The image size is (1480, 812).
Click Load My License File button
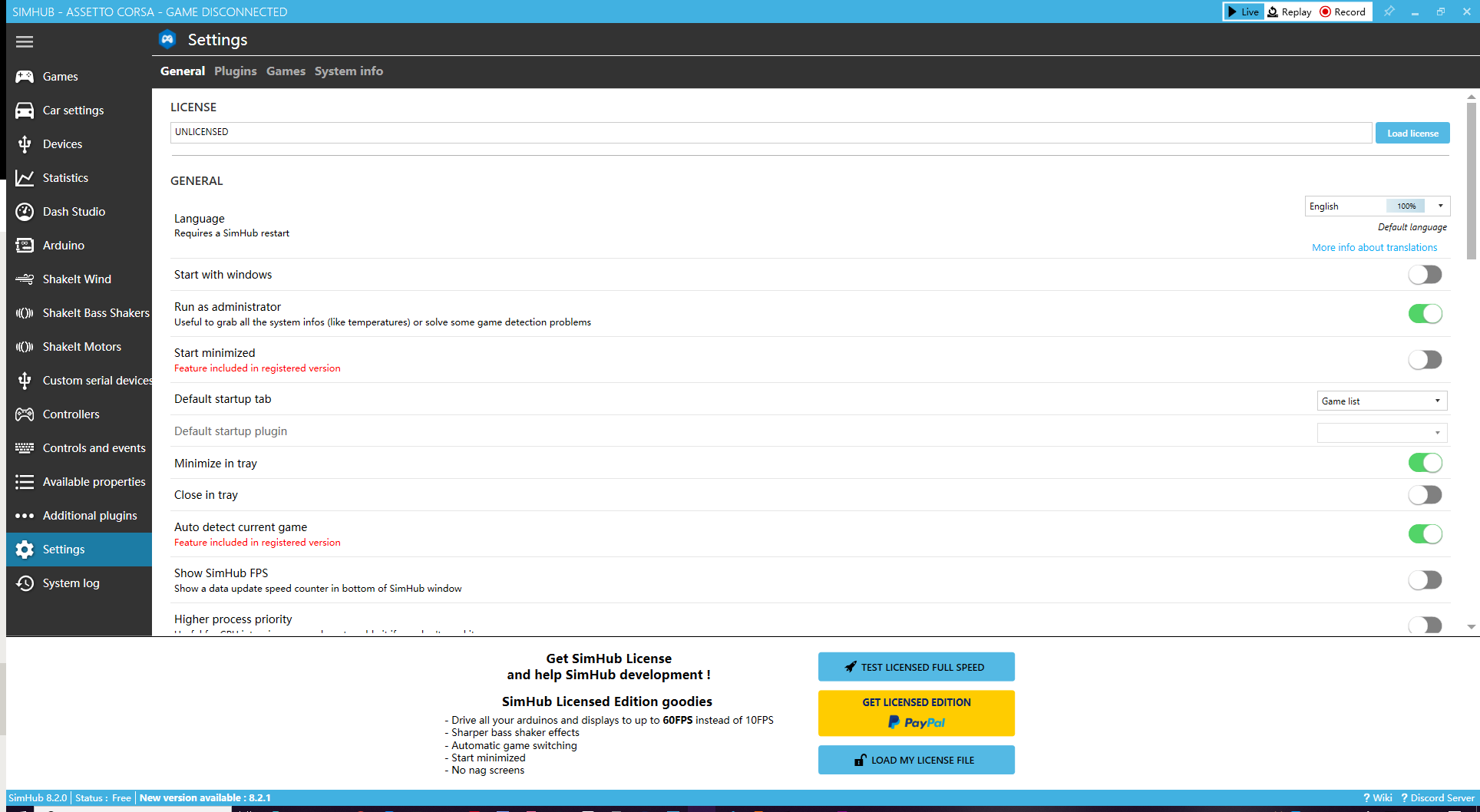pyautogui.click(x=916, y=760)
